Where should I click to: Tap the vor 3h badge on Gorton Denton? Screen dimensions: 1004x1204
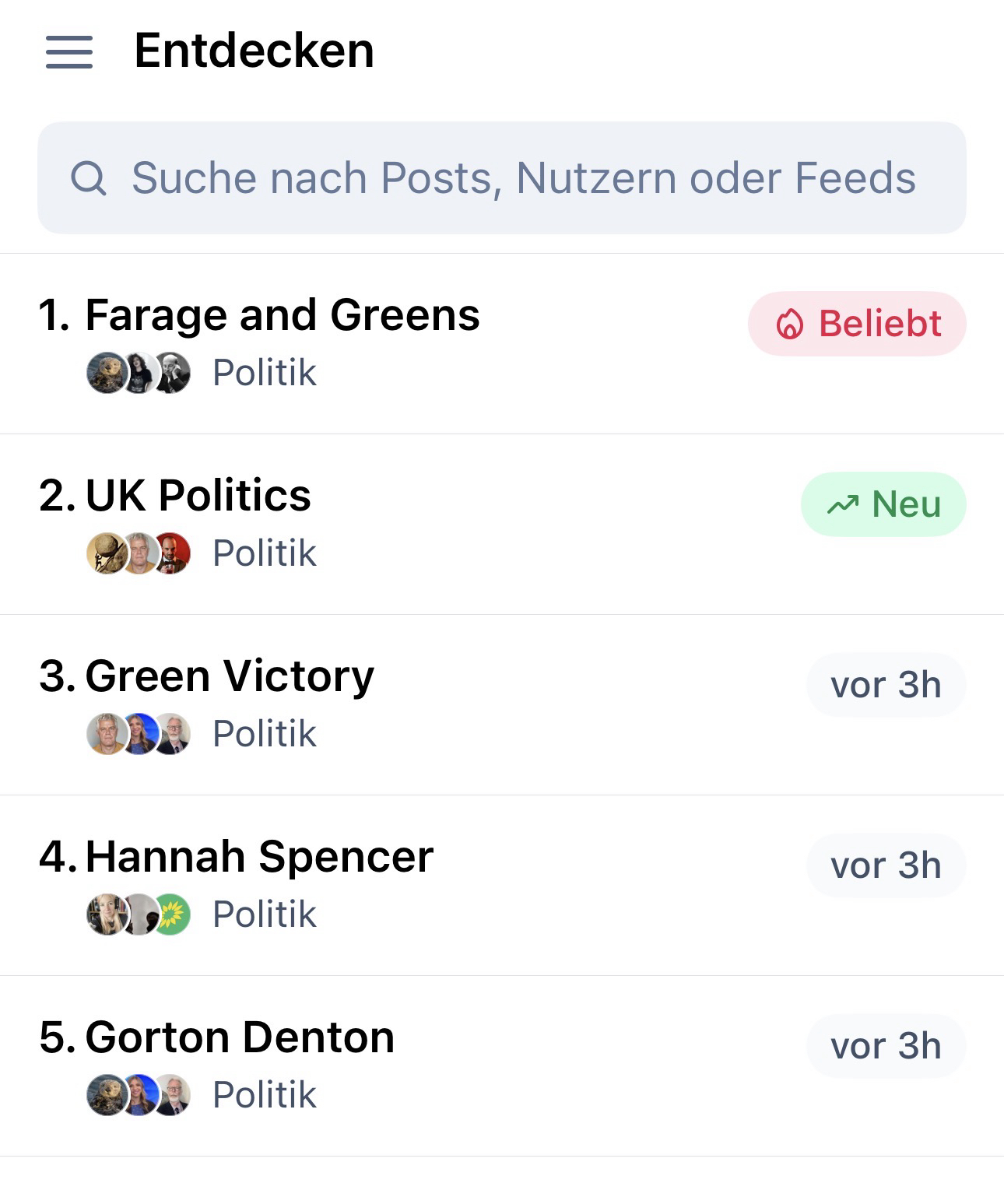point(886,1046)
